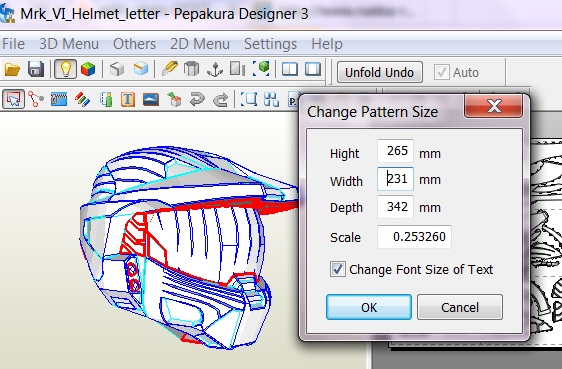Click the colored pencils edge color icon

click(82, 99)
